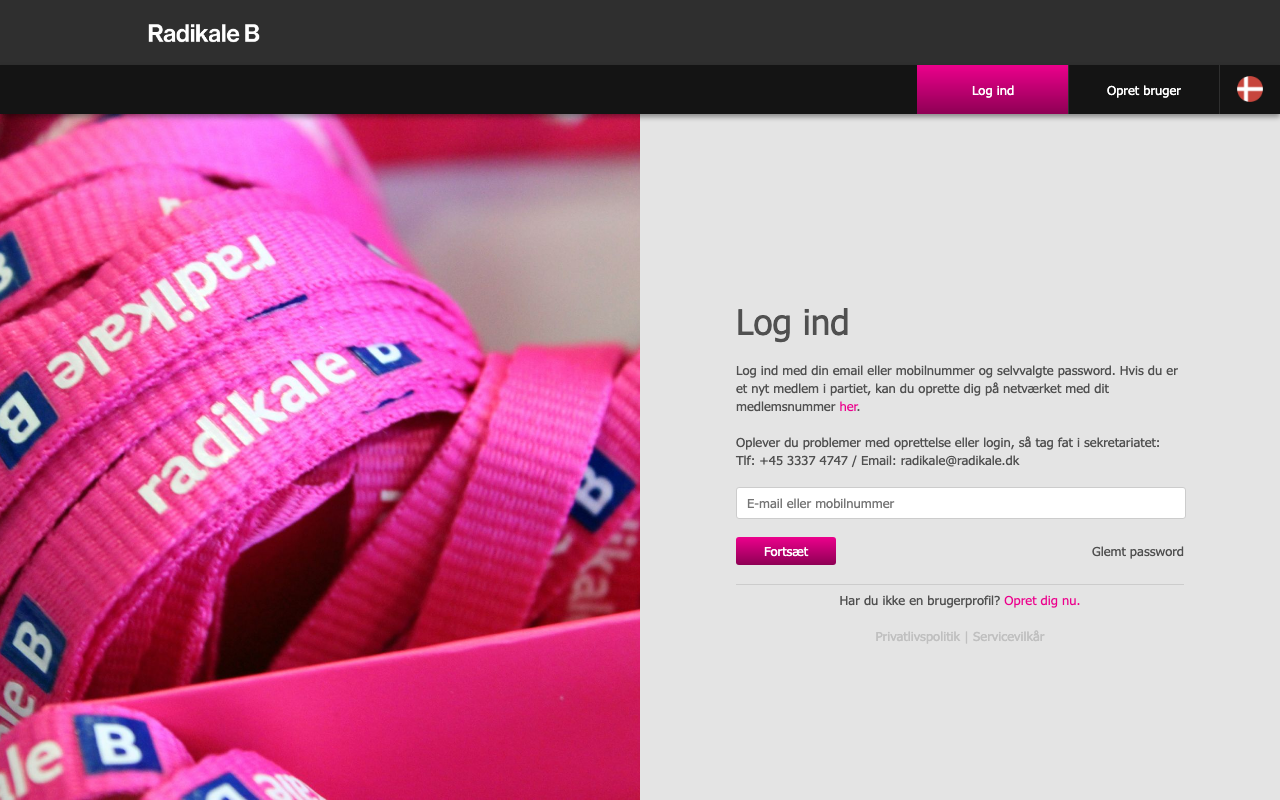Open the Servicevilkår link
This screenshot has width=1280, height=800.
(1008, 637)
